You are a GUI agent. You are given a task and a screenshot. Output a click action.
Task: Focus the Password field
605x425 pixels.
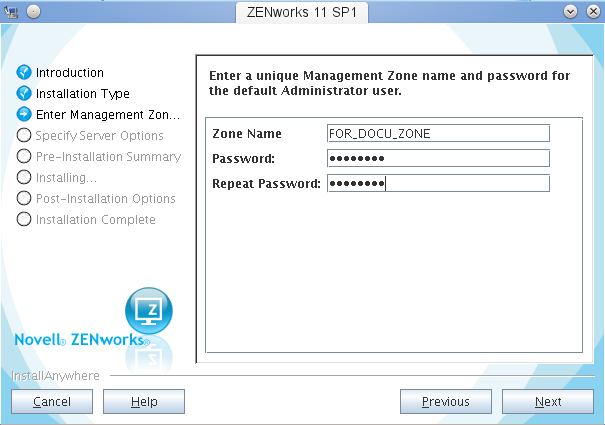click(x=438, y=158)
